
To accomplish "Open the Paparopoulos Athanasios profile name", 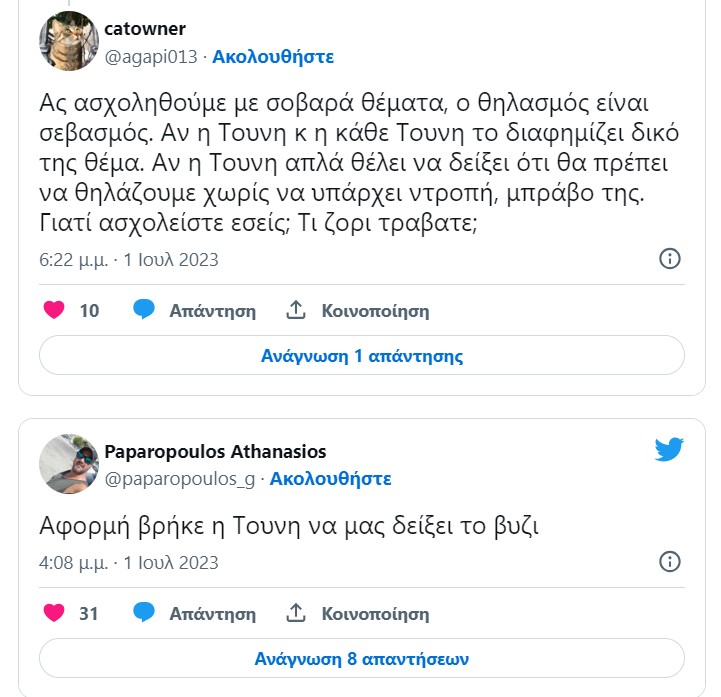I will 215,452.
